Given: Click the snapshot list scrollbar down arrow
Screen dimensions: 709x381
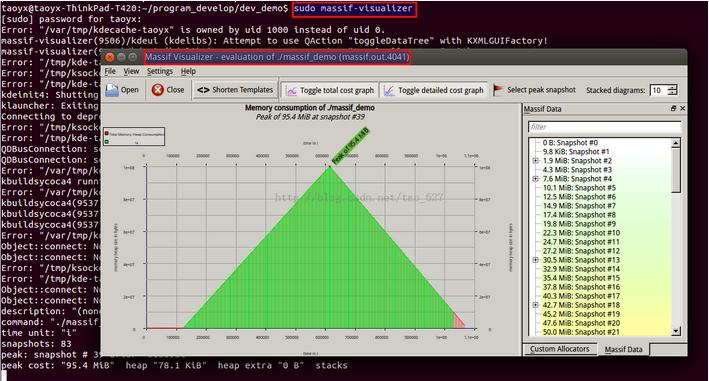Looking at the screenshot, I should pos(676,331).
